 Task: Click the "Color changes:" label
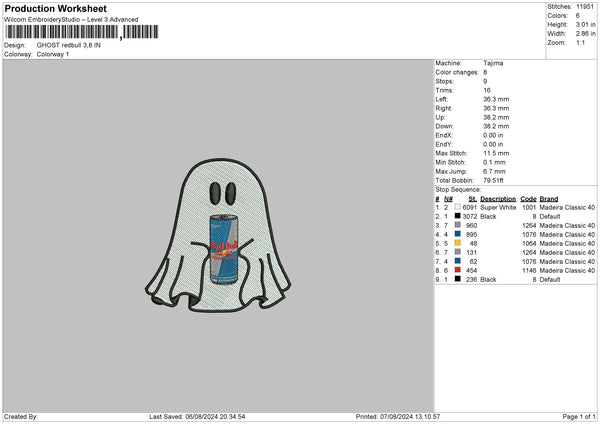(457, 72)
